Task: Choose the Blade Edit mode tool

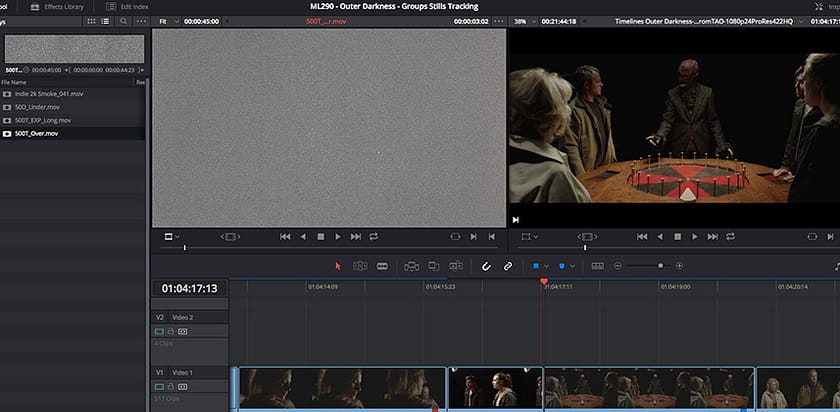Action: click(382, 266)
